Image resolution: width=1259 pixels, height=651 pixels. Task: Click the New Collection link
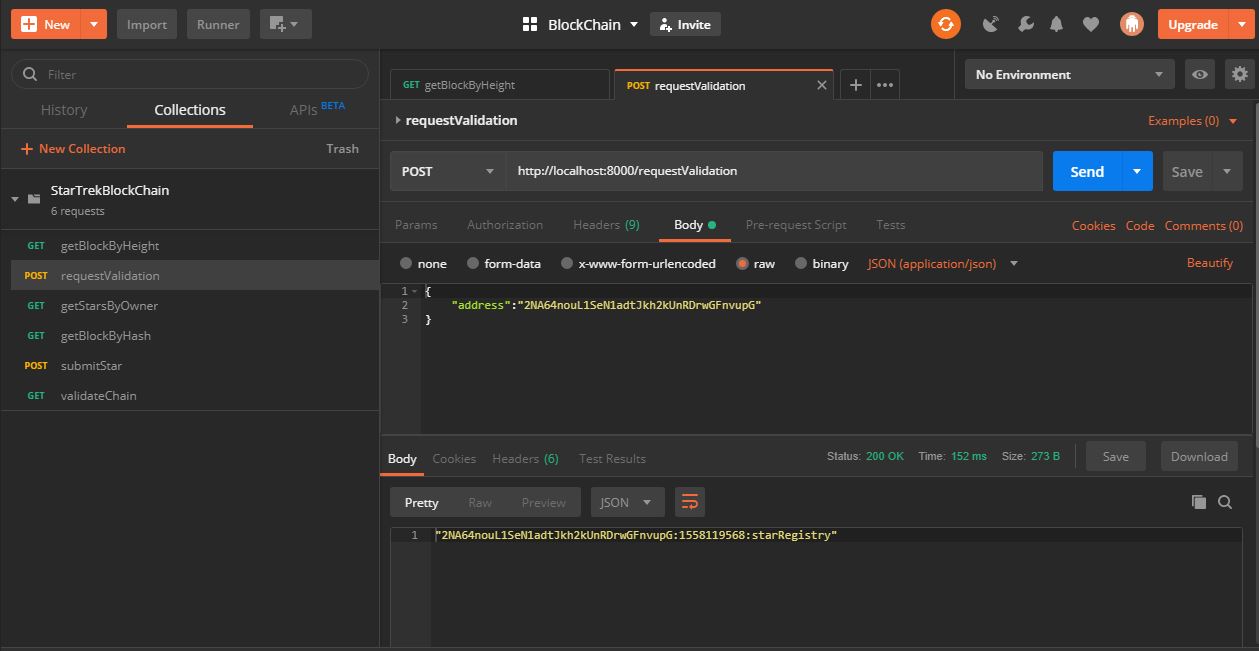[73, 149]
